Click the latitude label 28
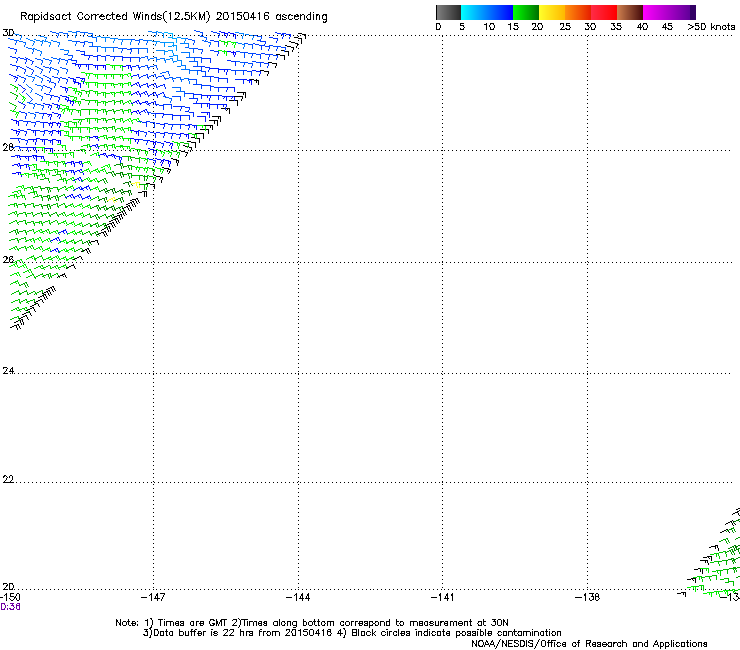Viewport: 740px width, 650px height. click(x=8, y=147)
